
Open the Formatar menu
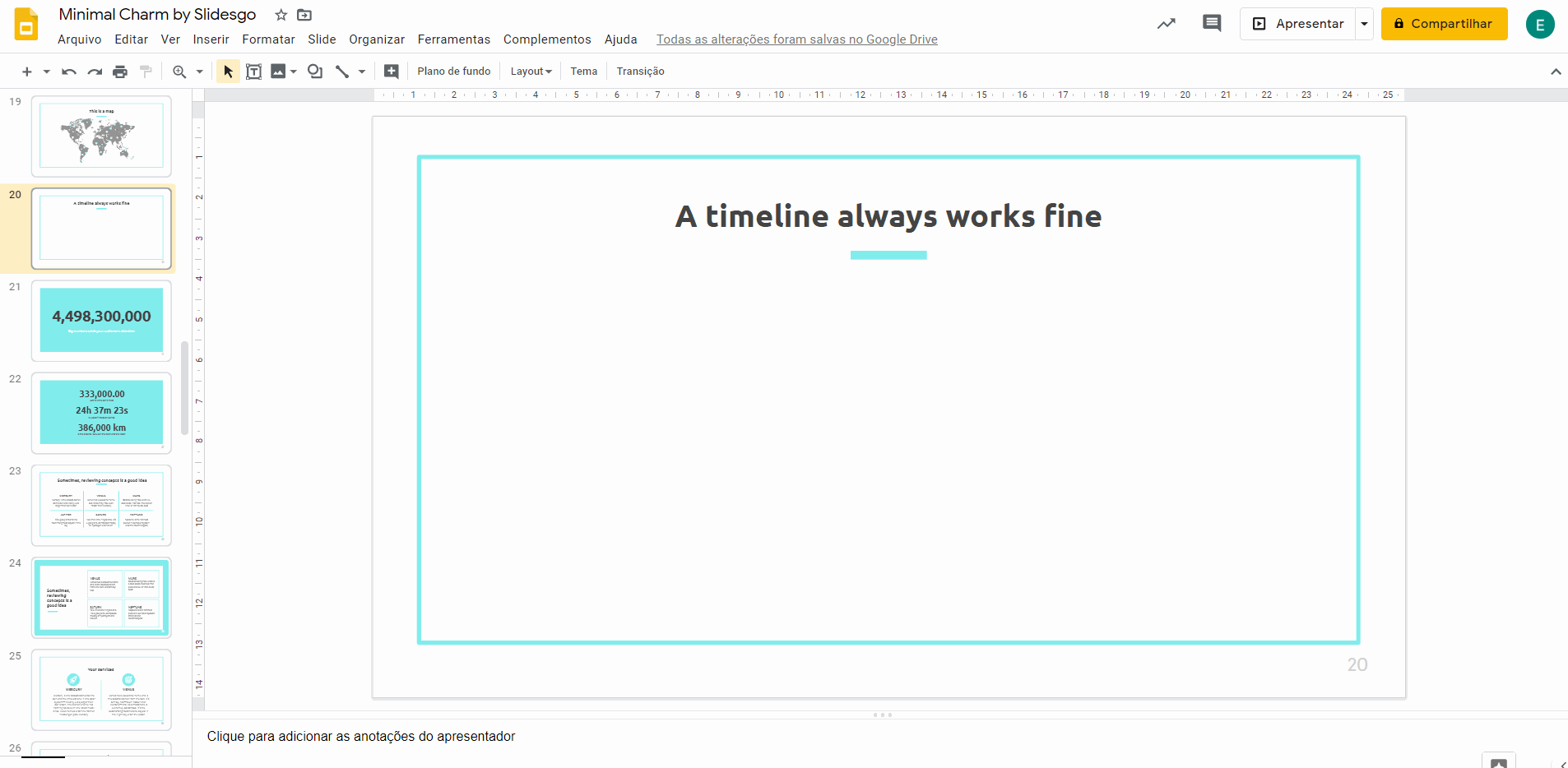coord(268,39)
